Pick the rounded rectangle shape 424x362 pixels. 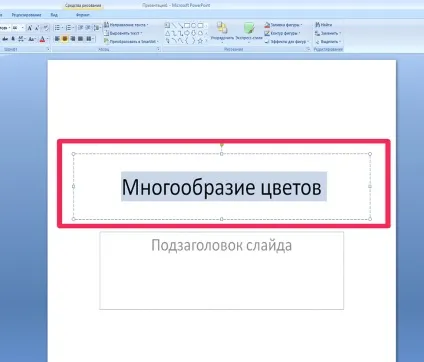point(200,25)
